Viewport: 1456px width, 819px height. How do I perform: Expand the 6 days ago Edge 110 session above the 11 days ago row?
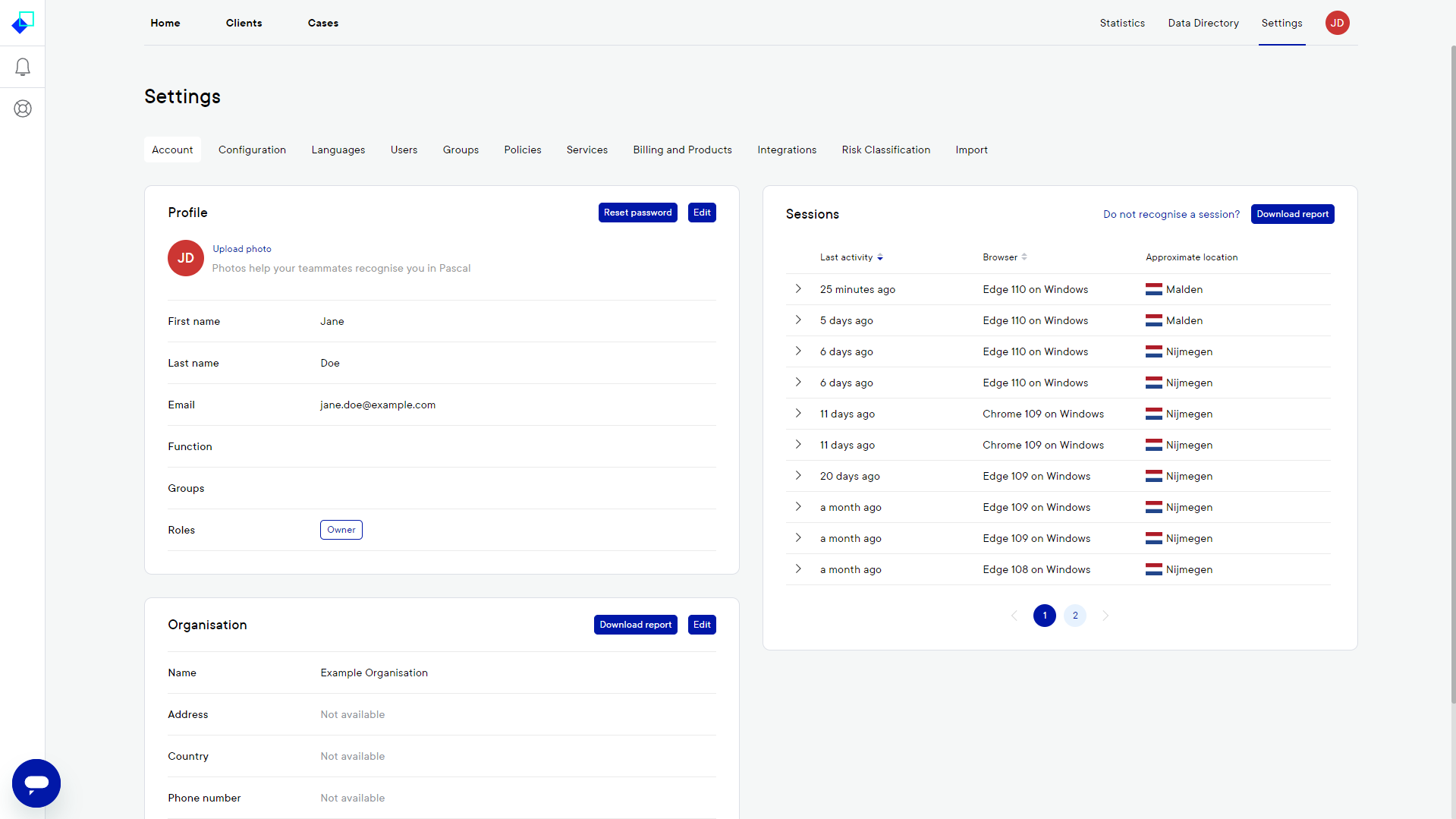(798, 382)
